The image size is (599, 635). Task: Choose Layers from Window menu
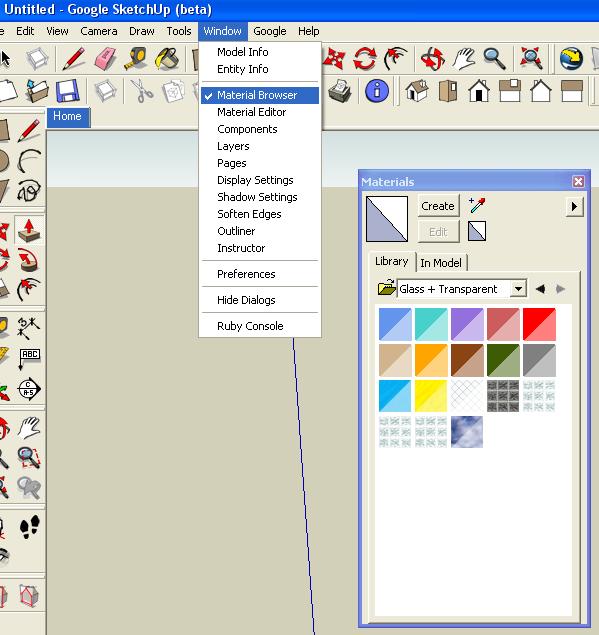click(260, 146)
